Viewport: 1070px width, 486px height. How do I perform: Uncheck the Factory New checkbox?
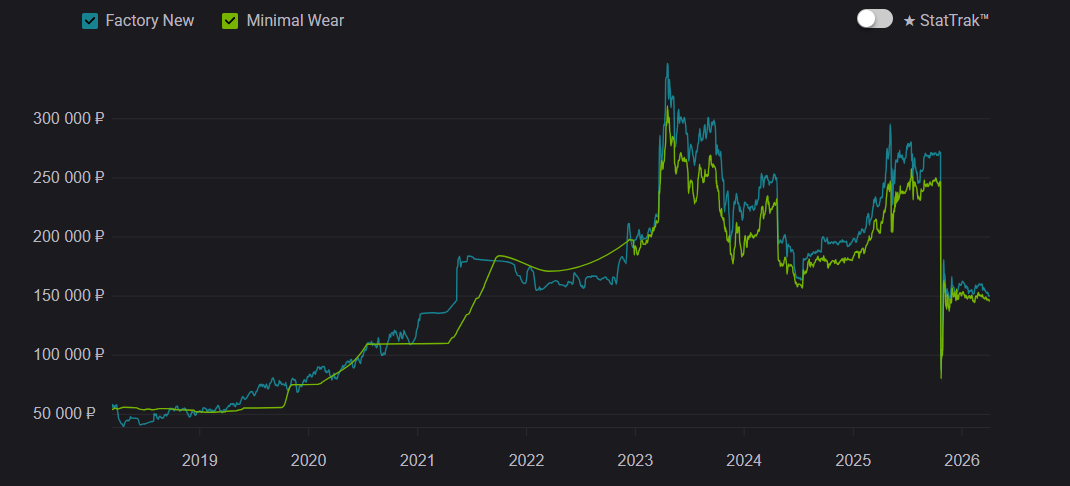pyautogui.click(x=90, y=20)
